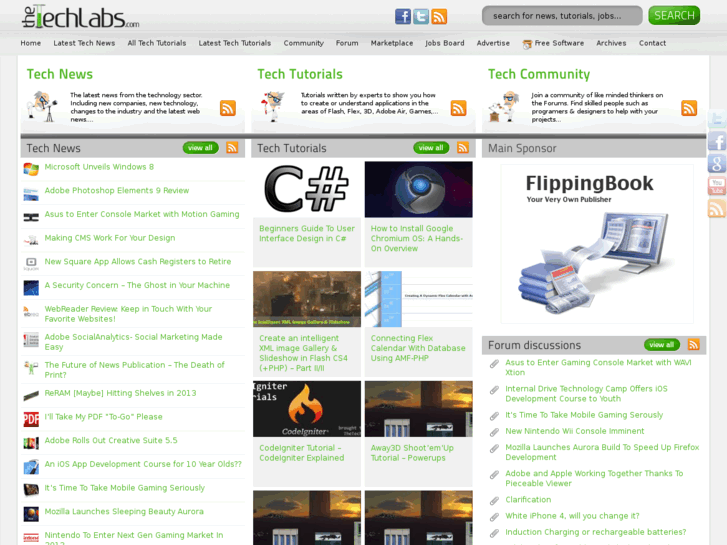Open Microsoft Unveils Windows 8 article
Image resolution: width=727 pixels, height=545 pixels.
pos(99,167)
